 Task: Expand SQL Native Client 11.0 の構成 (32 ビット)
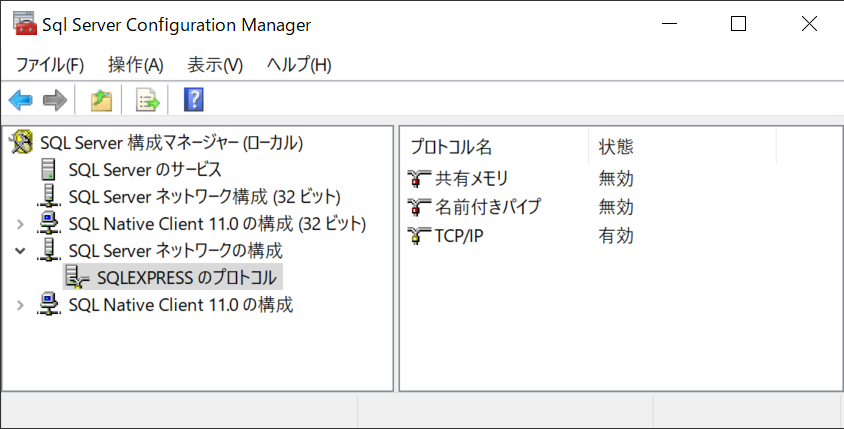(x=21, y=224)
